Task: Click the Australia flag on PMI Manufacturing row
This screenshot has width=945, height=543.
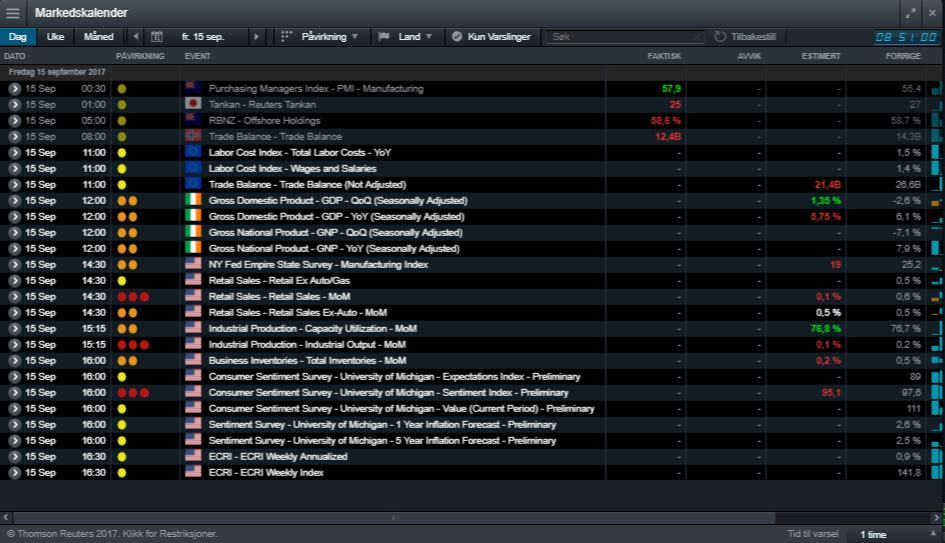Action: 193,88
